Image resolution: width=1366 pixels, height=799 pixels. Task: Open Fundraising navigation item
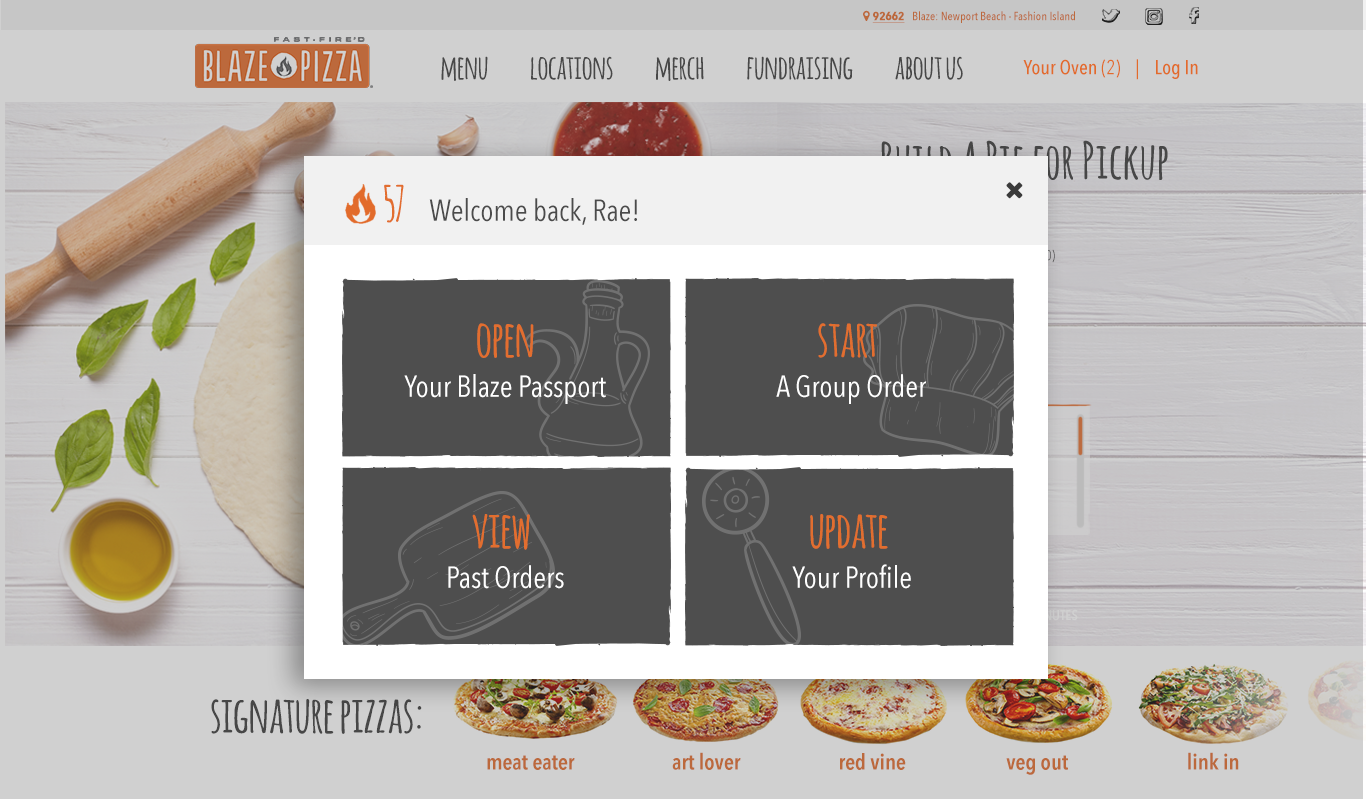click(x=799, y=69)
